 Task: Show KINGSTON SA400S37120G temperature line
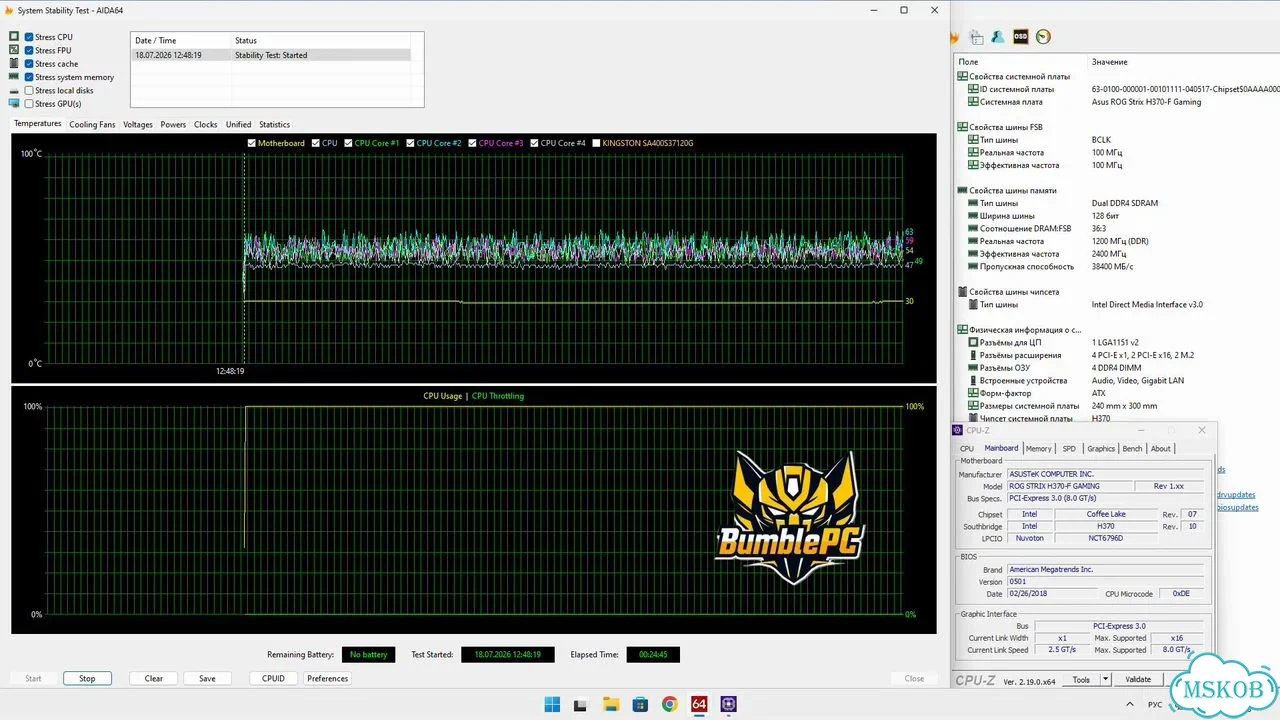pyautogui.click(x=597, y=143)
